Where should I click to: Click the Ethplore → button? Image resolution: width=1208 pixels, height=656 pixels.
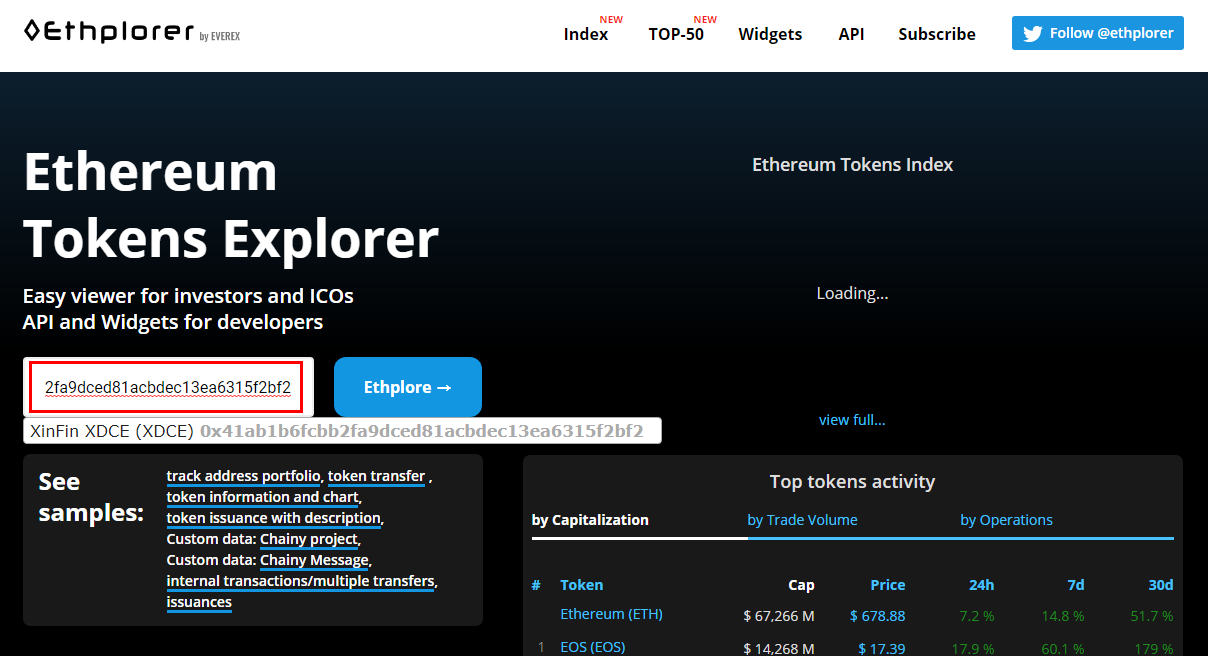408,387
